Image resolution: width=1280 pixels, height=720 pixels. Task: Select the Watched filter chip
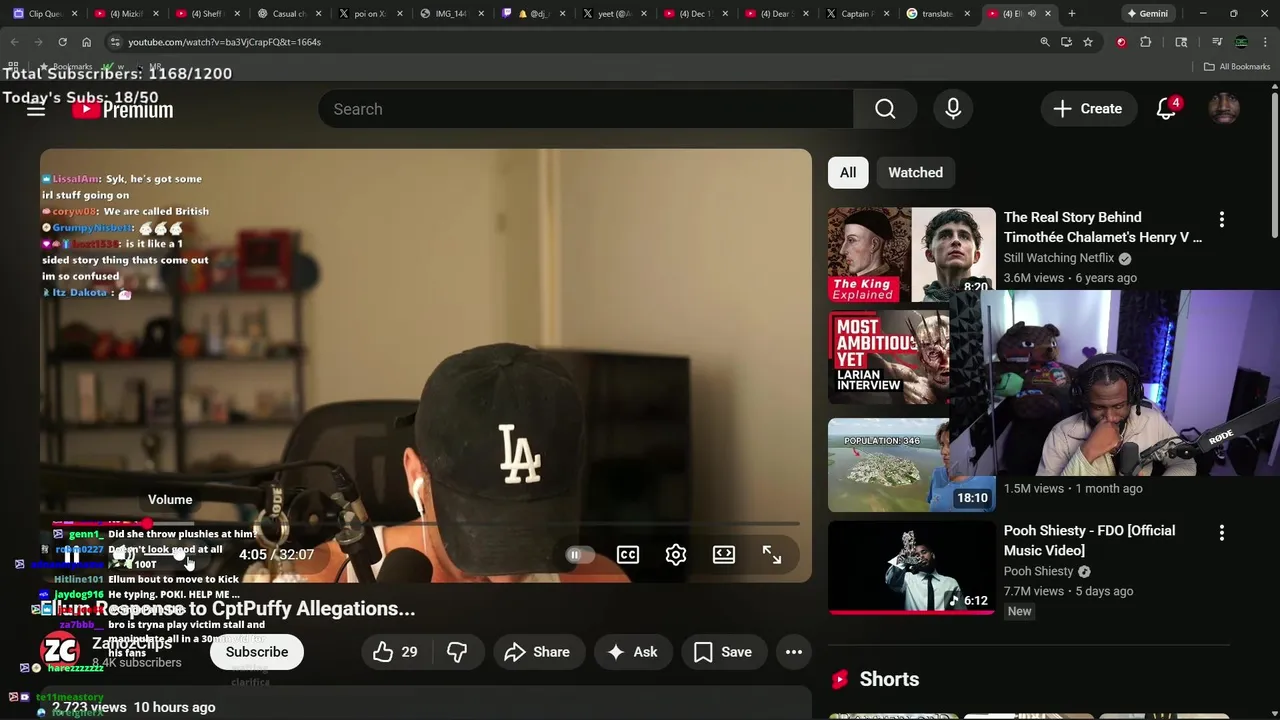tap(916, 172)
